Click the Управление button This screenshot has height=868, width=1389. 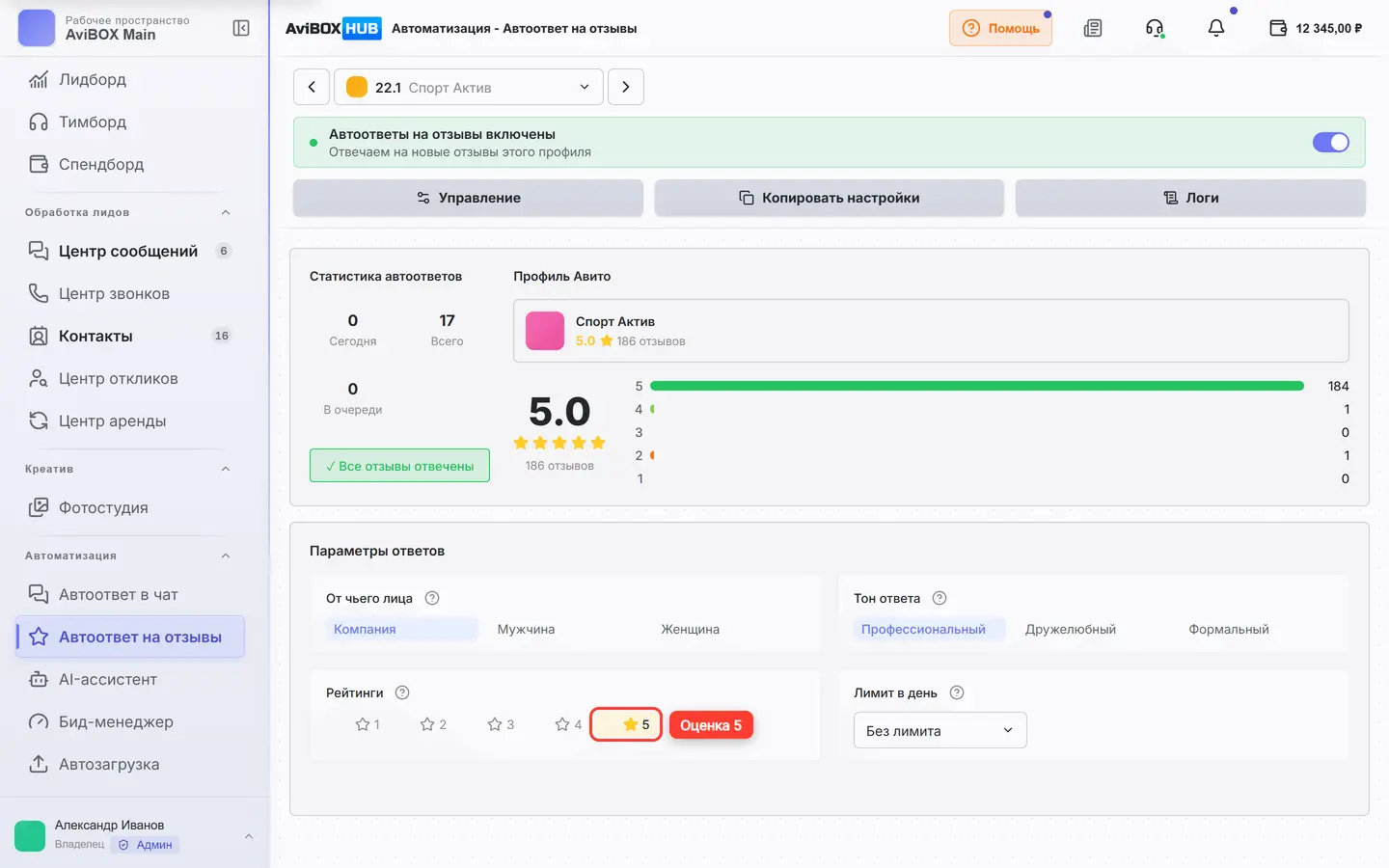point(468,198)
